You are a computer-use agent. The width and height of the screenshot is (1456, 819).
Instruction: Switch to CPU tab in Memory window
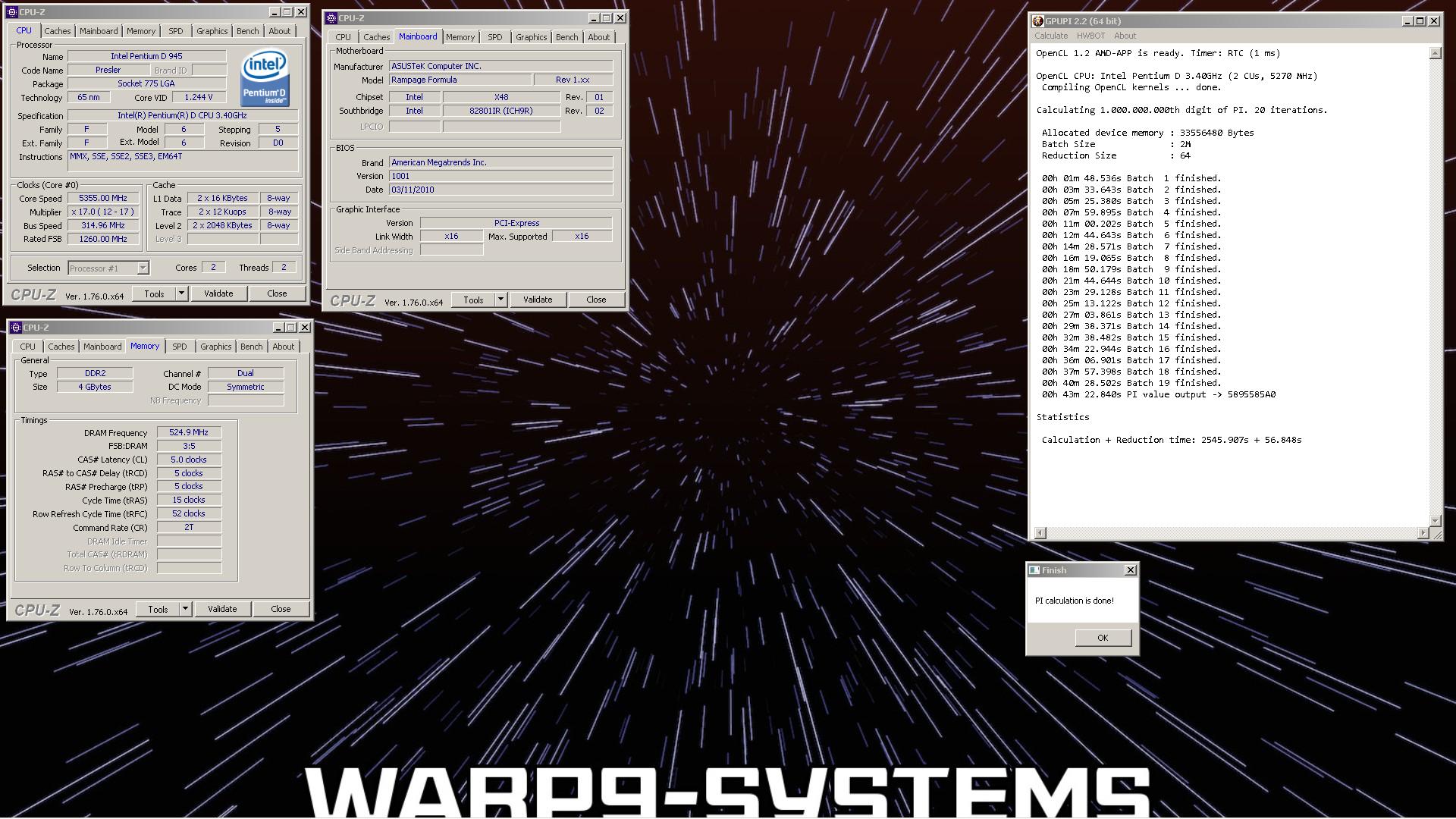pos(27,347)
